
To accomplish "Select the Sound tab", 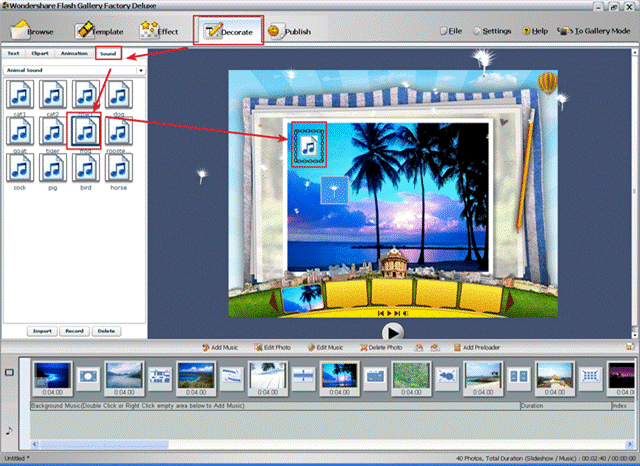I will point(108,53).
